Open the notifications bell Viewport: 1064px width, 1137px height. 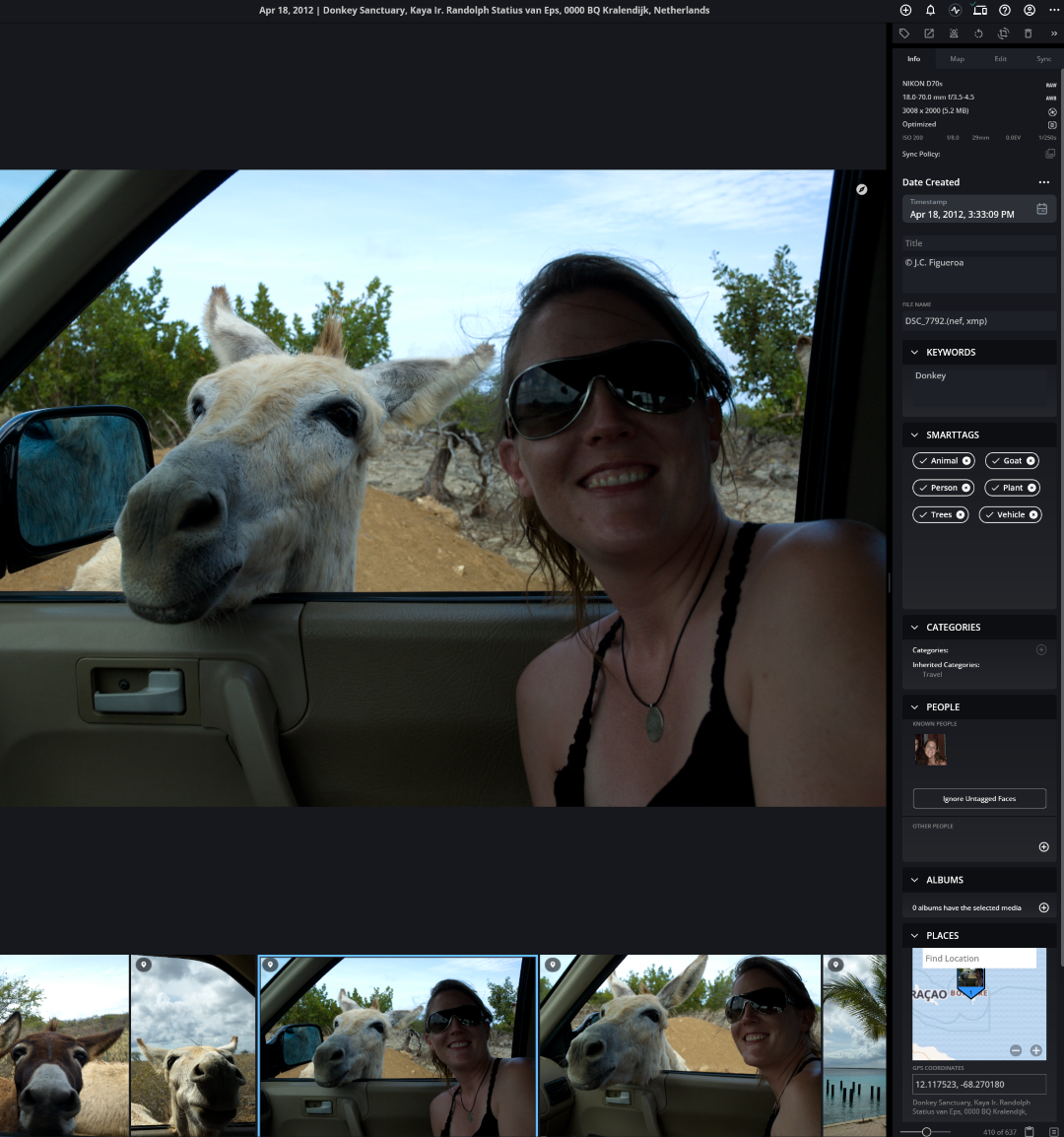931,10
